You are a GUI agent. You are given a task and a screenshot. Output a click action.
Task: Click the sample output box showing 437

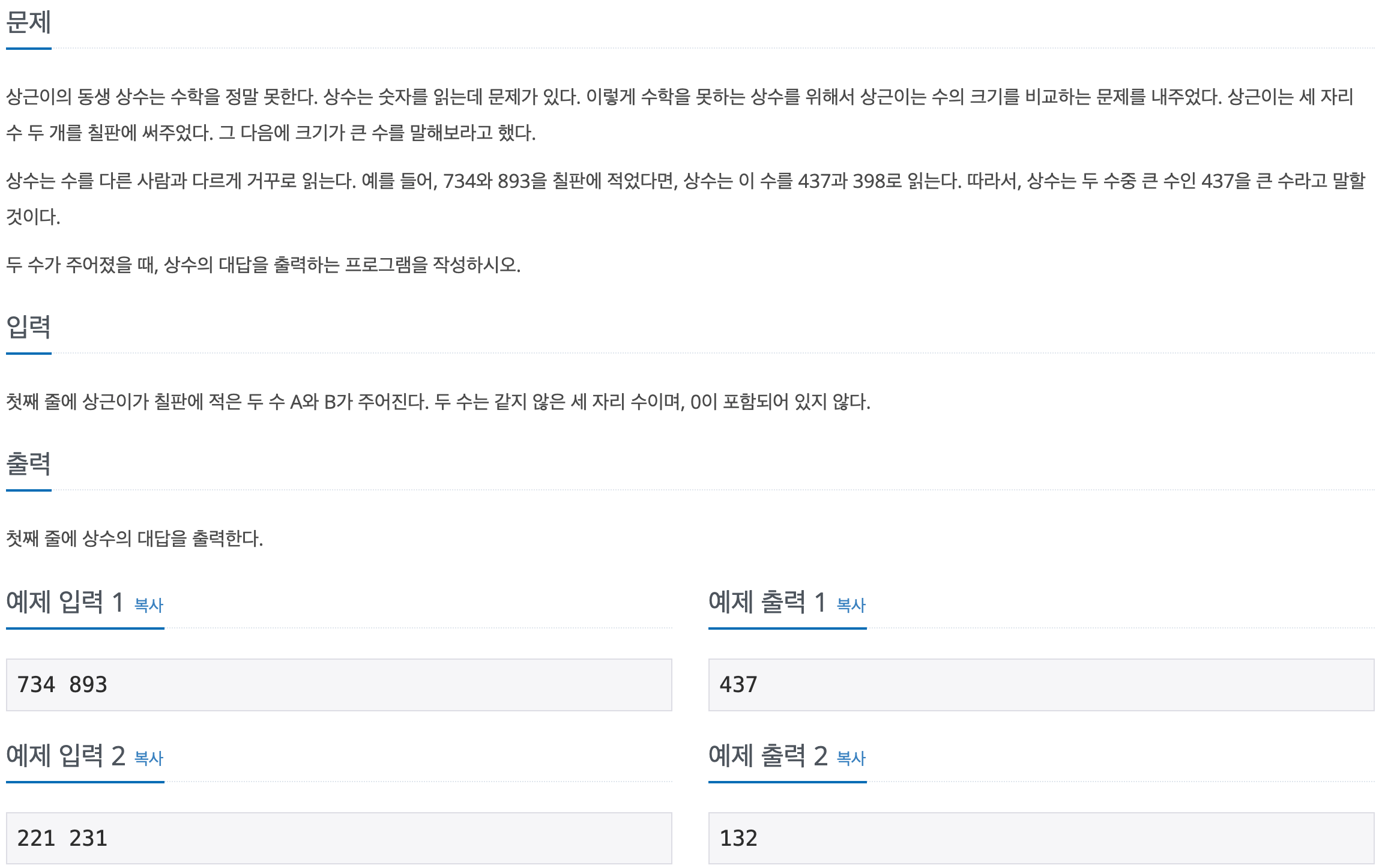pyautogui.click(x=1042, y=685)
